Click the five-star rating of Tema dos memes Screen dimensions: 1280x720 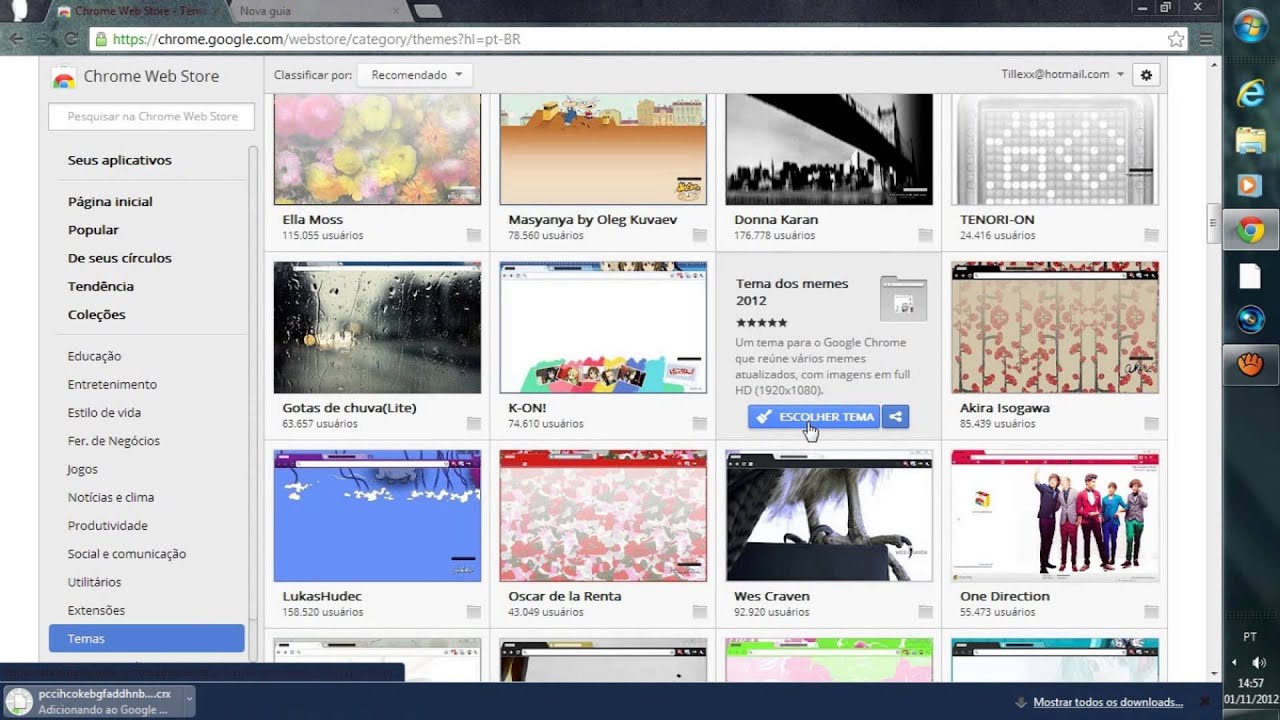click(762, 323)
